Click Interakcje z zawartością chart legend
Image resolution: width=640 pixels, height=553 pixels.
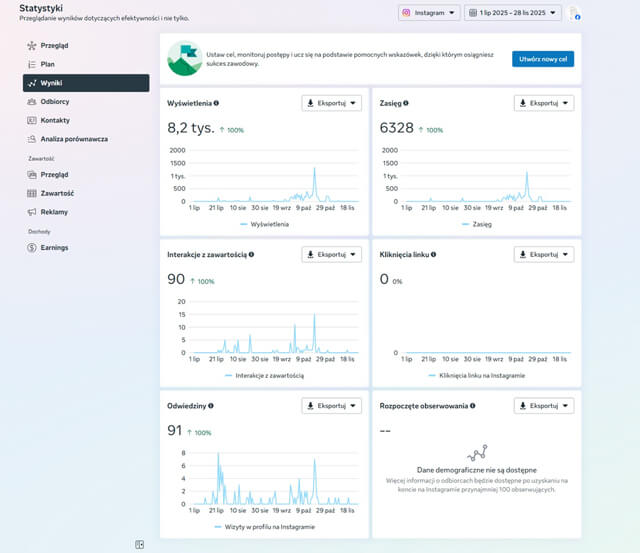264,375
